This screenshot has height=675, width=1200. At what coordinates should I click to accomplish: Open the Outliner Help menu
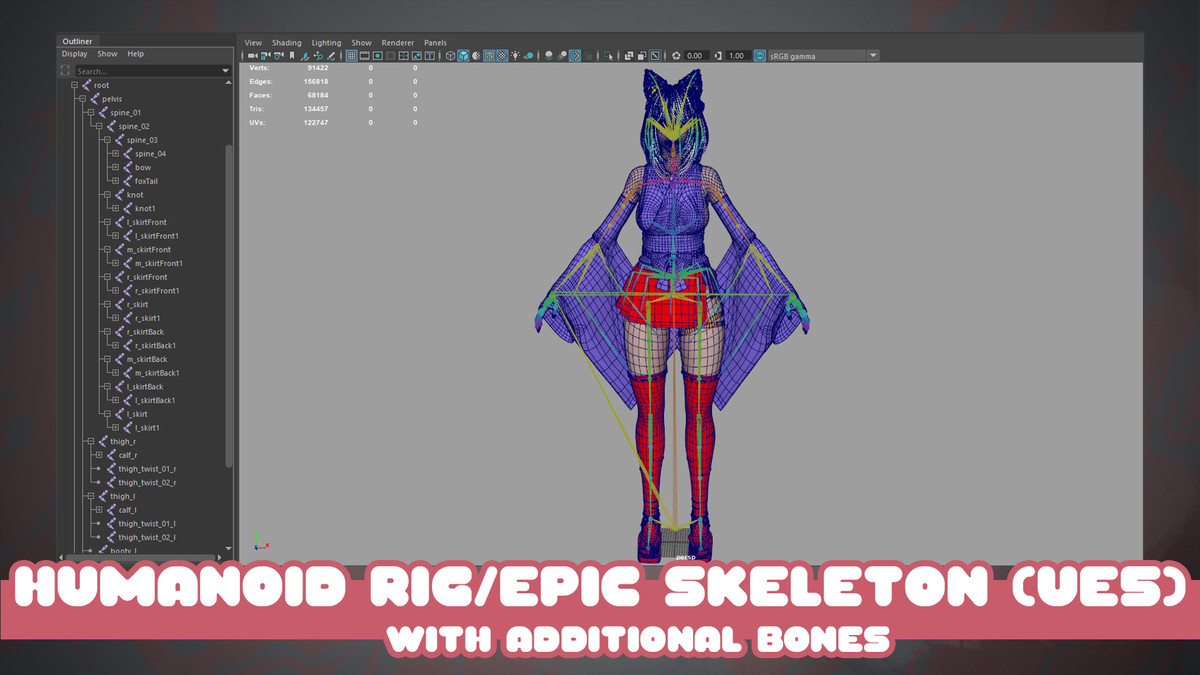pyautogui.click(x=135, y=54)
